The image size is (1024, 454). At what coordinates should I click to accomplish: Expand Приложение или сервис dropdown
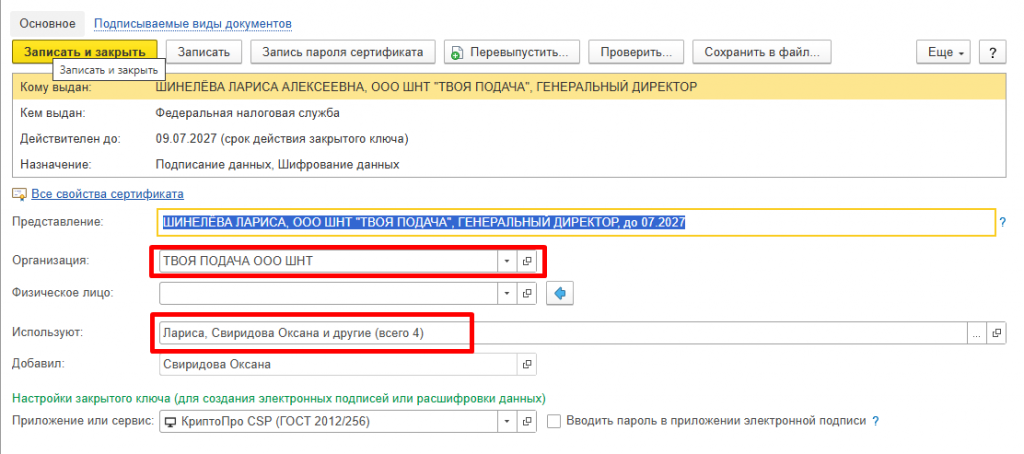point(507,421)
